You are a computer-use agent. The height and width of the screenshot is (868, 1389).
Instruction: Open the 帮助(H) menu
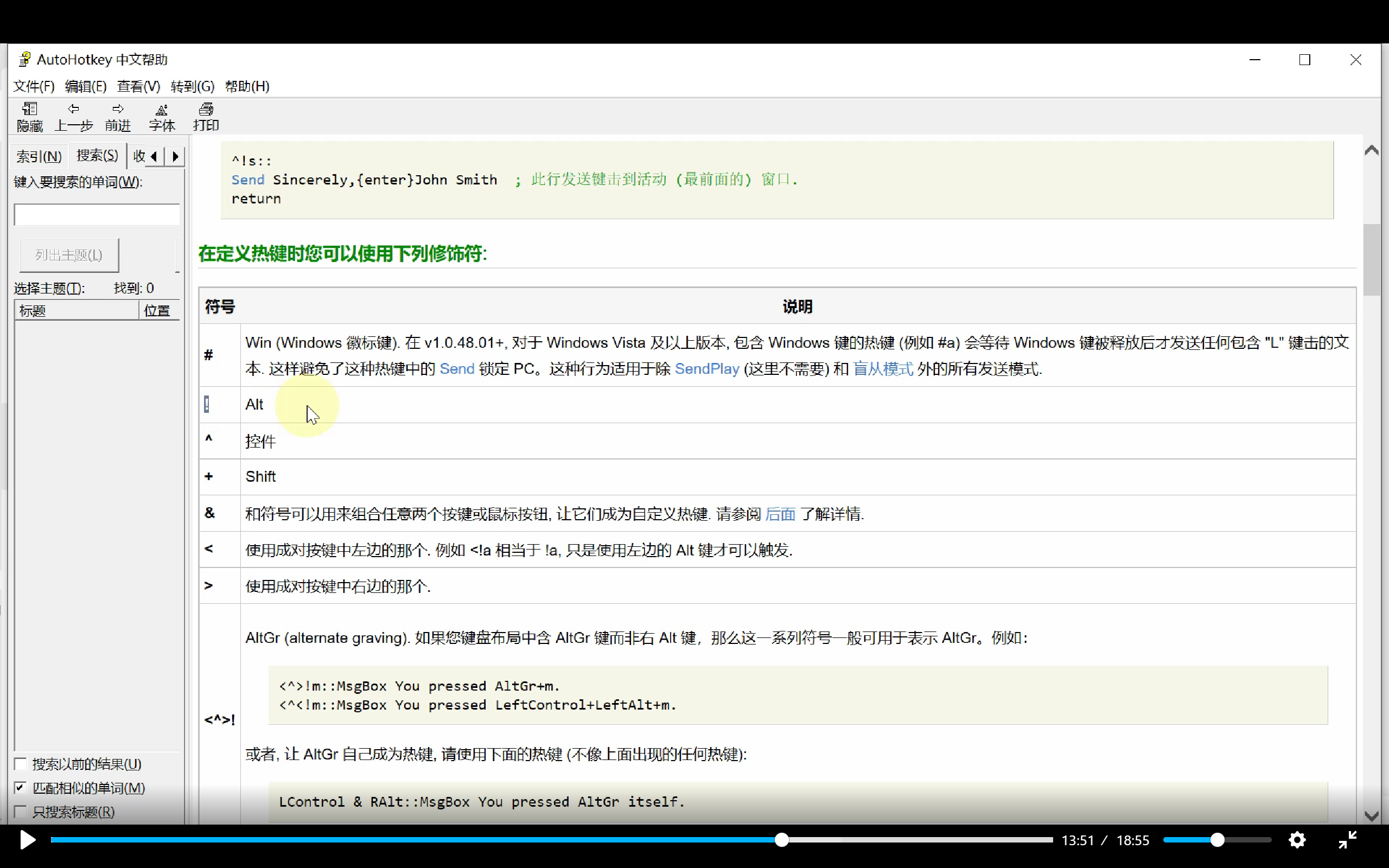247,86
